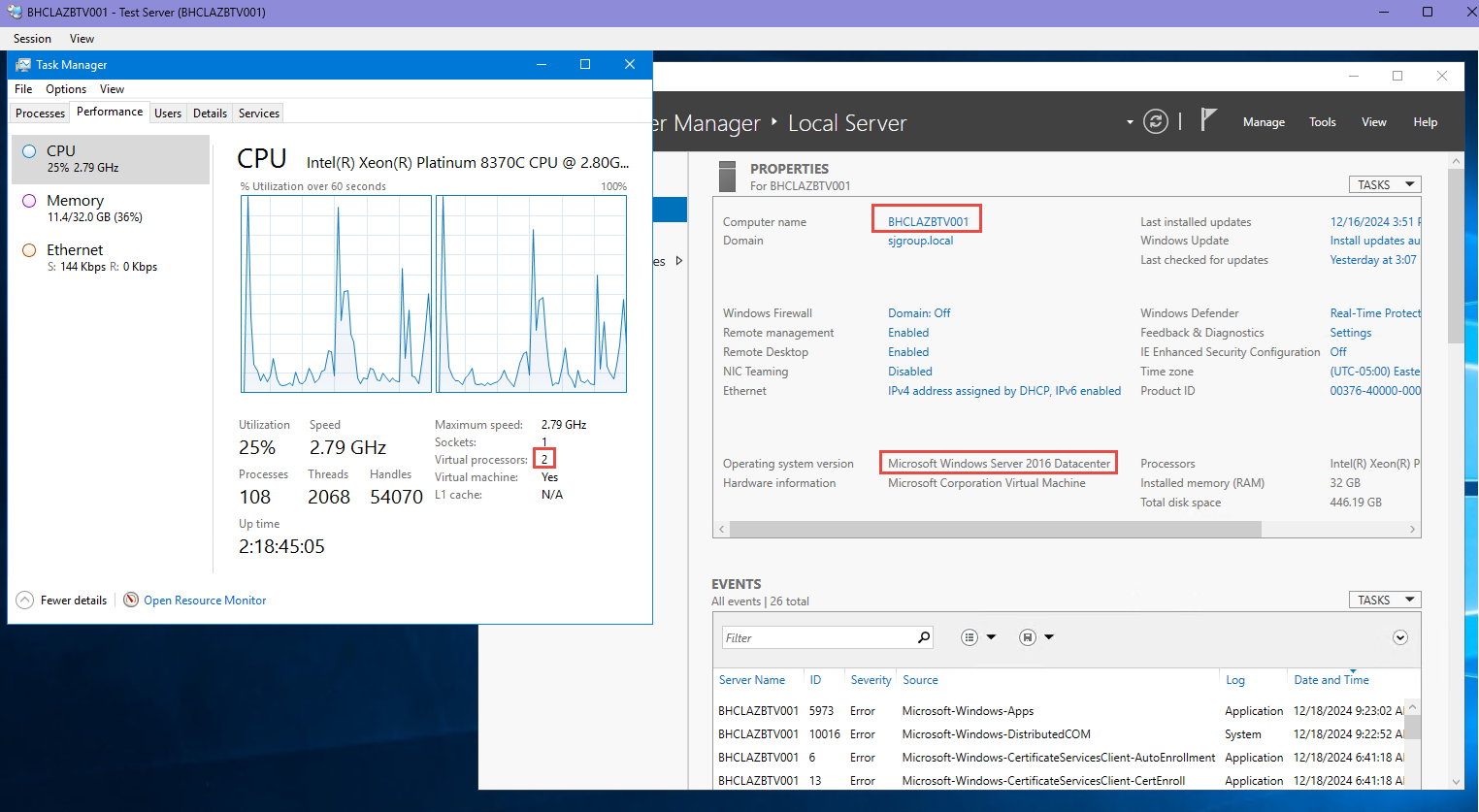The width and height of the screenshot is (1479, 812).
Task: Open the Properties TASKS dropdown
Action: (x=1385, y=184)
